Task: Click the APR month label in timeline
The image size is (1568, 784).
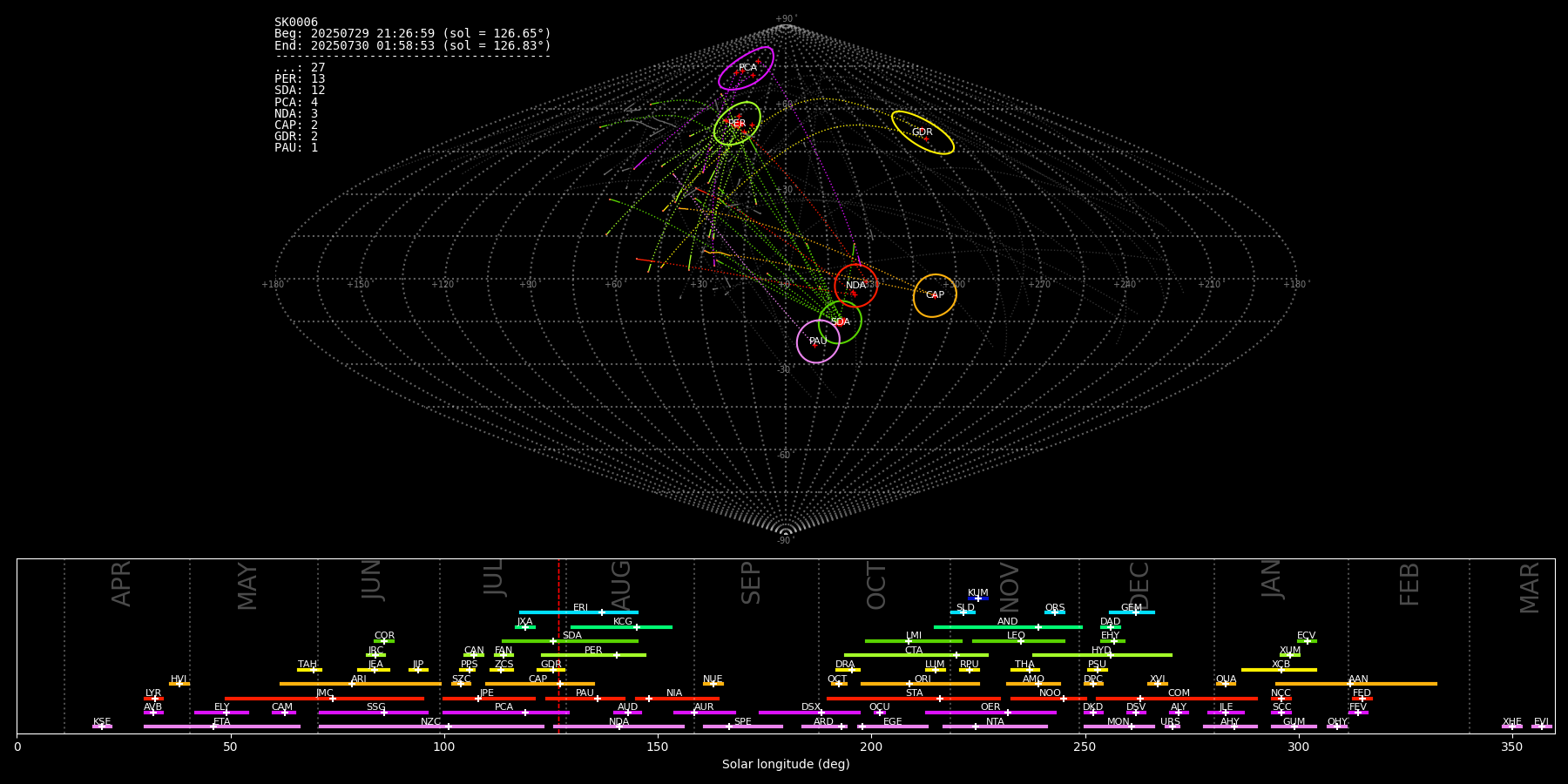Action: tap(121, 584)
